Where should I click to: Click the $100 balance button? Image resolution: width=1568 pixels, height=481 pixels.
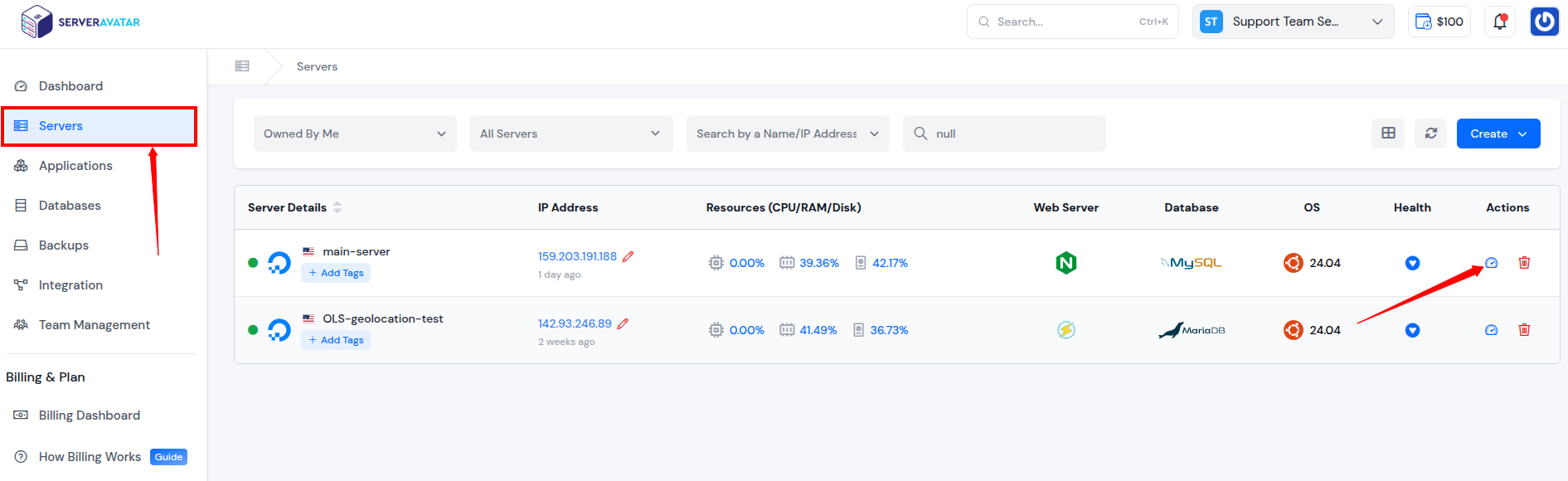1439,22
